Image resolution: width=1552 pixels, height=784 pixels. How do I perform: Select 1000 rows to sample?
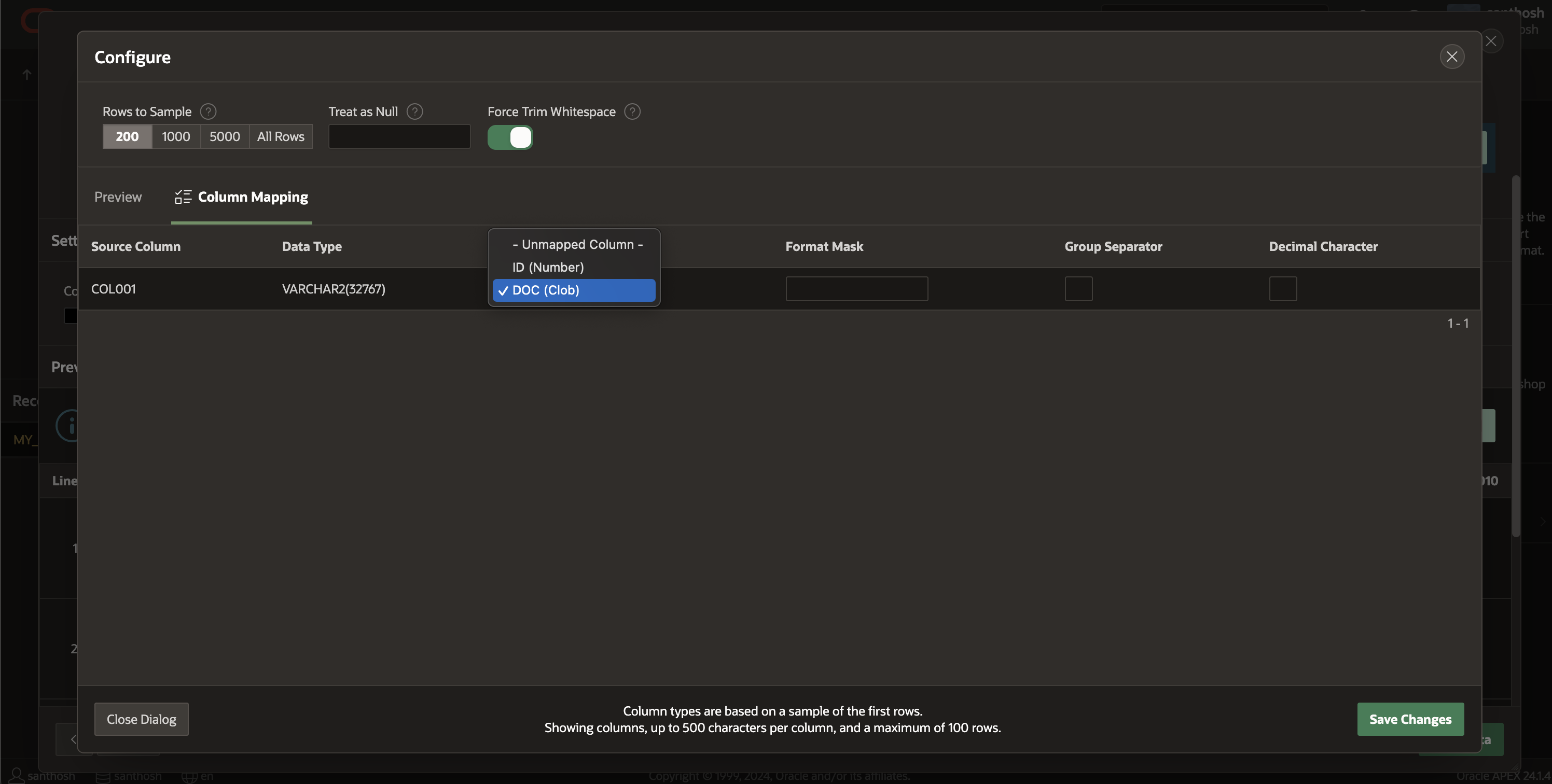pyautogui.click(x=175, y=137)
